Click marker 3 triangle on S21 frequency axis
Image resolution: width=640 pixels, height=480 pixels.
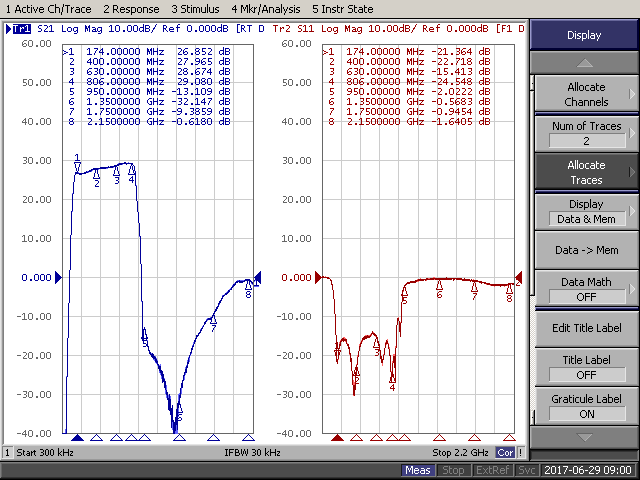tap(116, 438)
